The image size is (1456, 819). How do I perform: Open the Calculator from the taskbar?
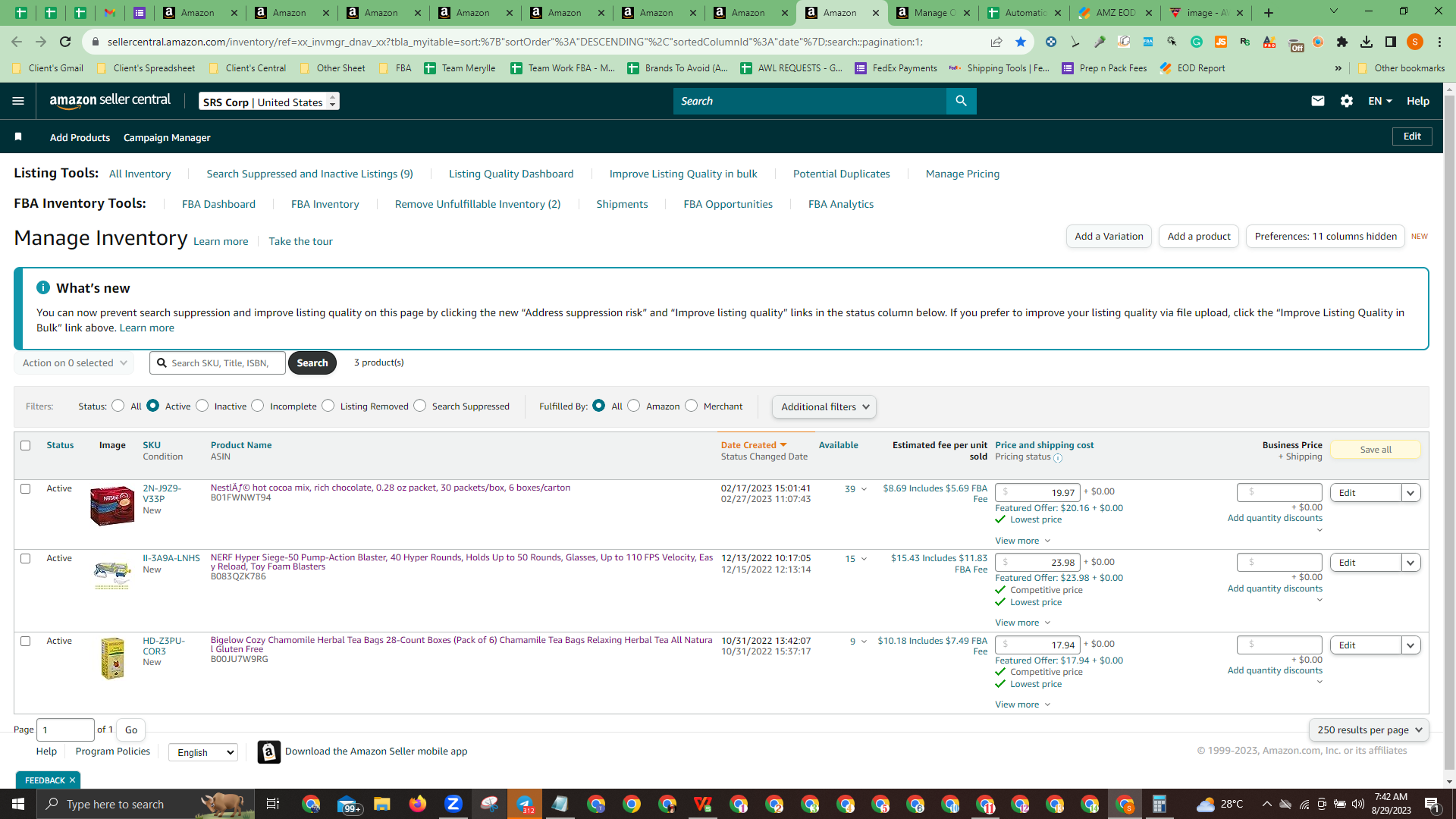point(1159,804)
